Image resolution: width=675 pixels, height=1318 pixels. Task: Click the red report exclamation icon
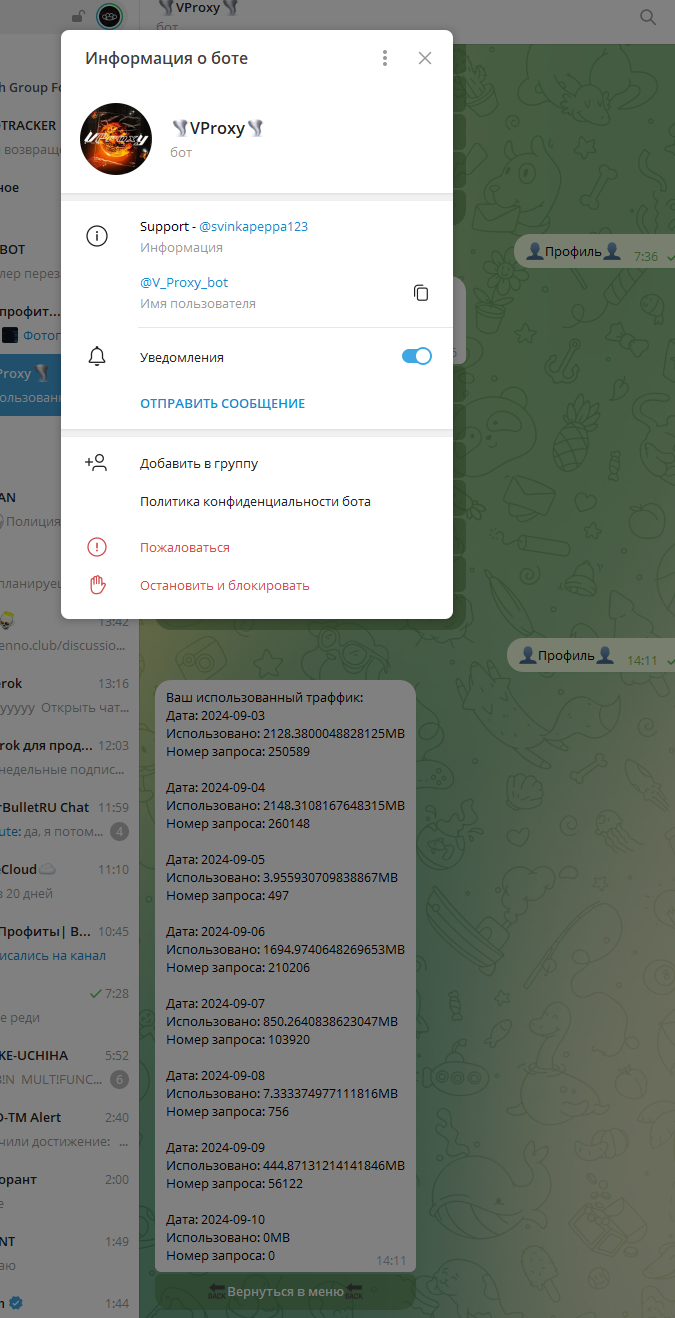click(x=97, y=547)
